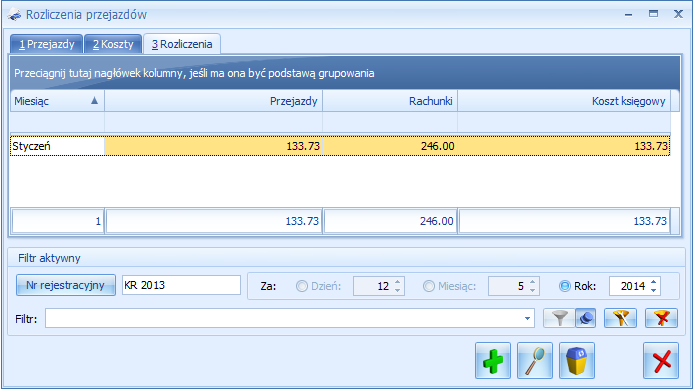This screenshot has height=389, width=693.
Task: Select the Dzień radio button
Action: tap(302, 286)
